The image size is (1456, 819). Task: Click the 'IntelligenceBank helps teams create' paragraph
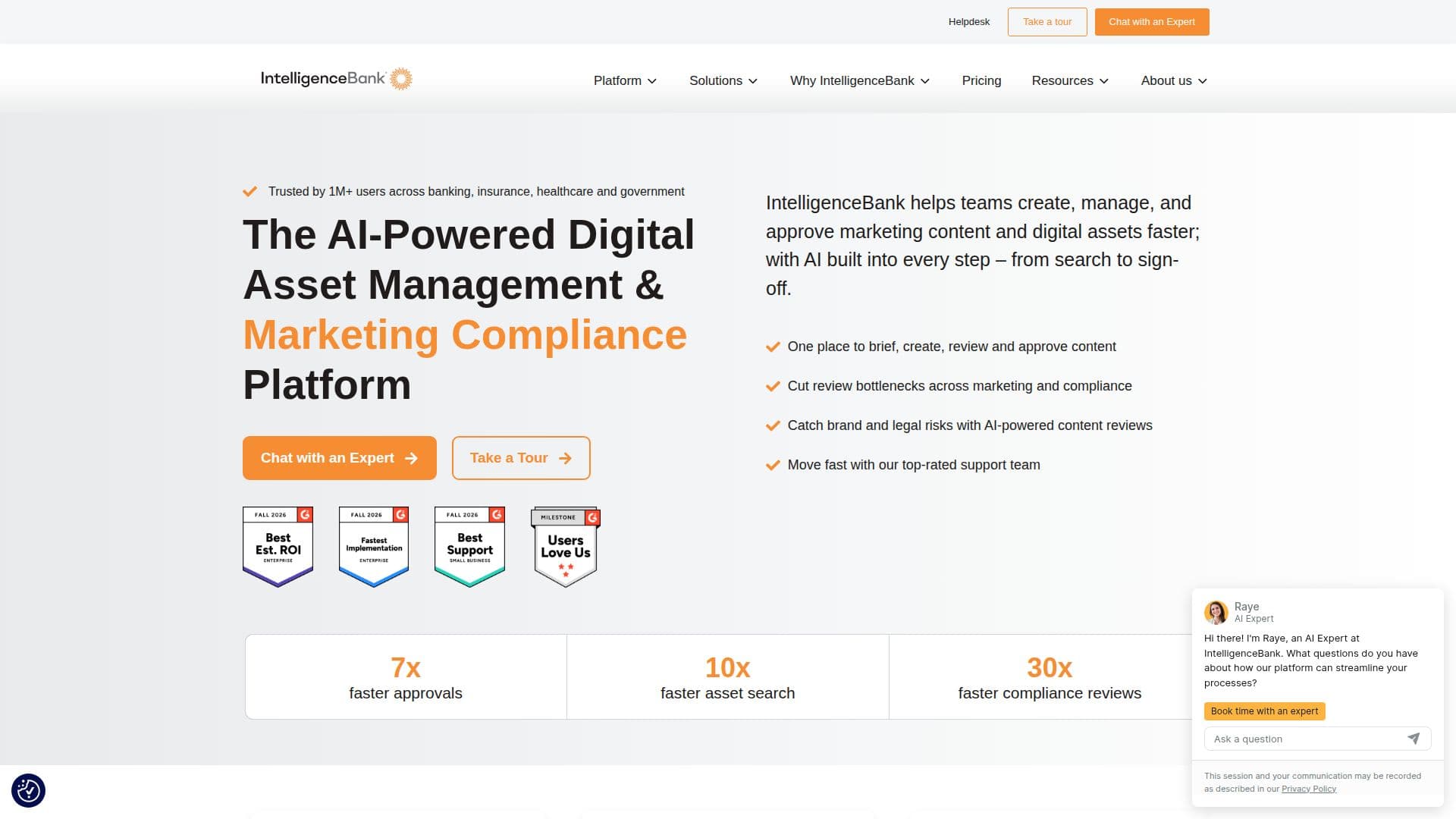pos(983,246)
